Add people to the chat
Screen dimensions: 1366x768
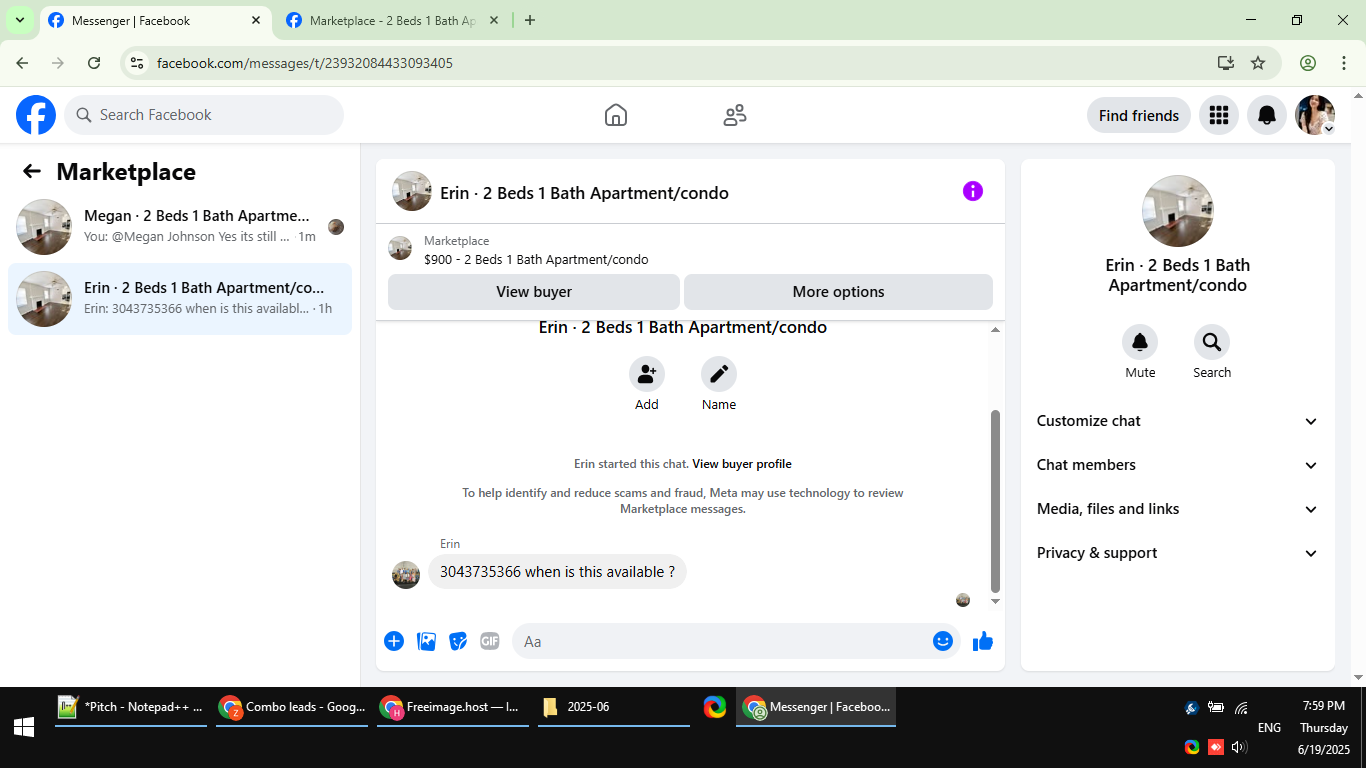click(x=647, y=374)
